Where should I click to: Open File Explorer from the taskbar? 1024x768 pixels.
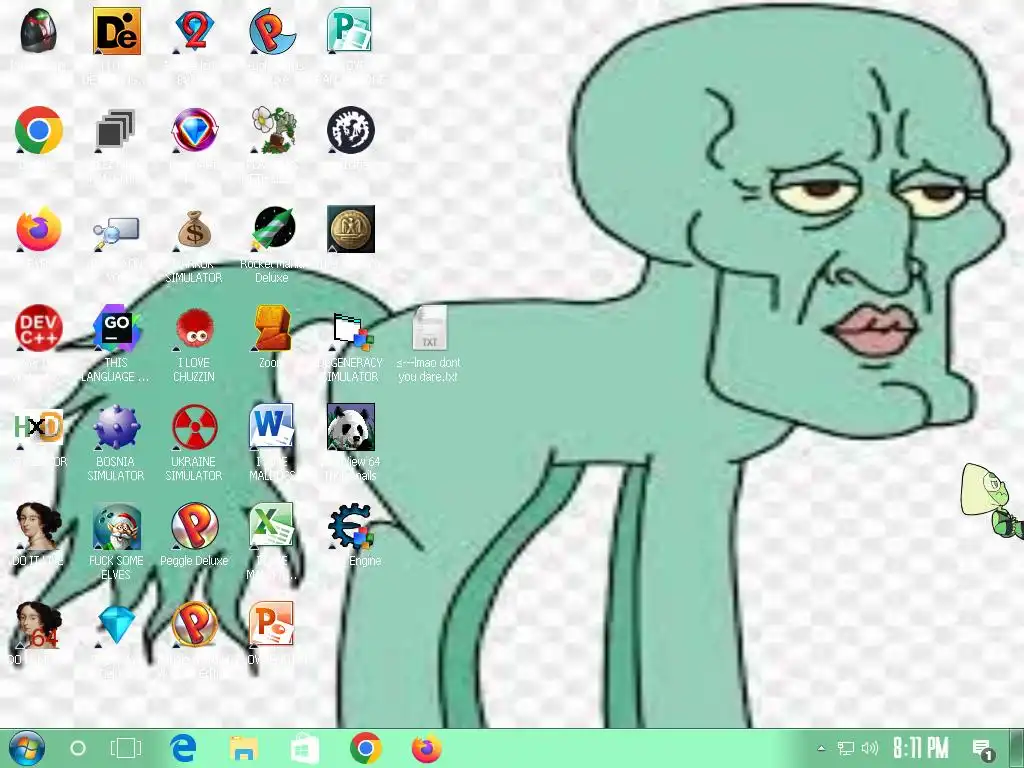pyautogui.click(x=244, y=748)
